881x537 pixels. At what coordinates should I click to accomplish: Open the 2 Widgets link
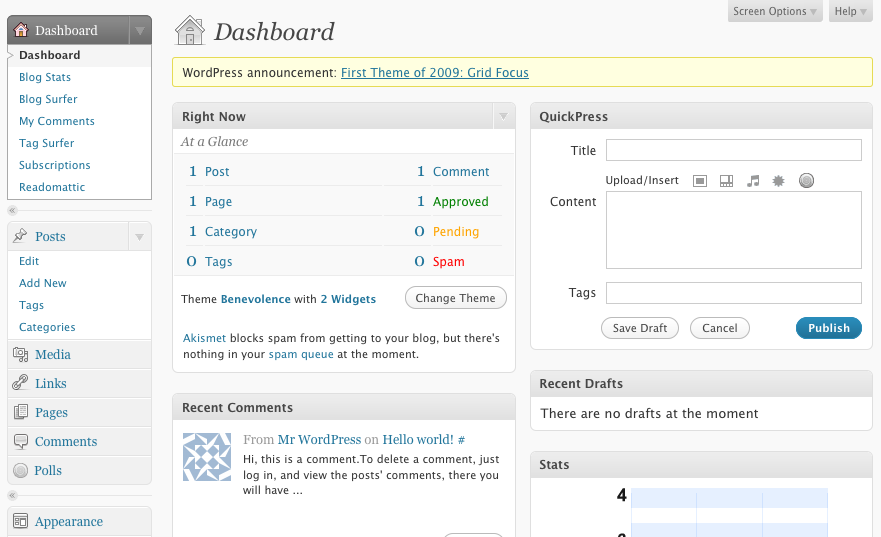[x=348, y=299]
